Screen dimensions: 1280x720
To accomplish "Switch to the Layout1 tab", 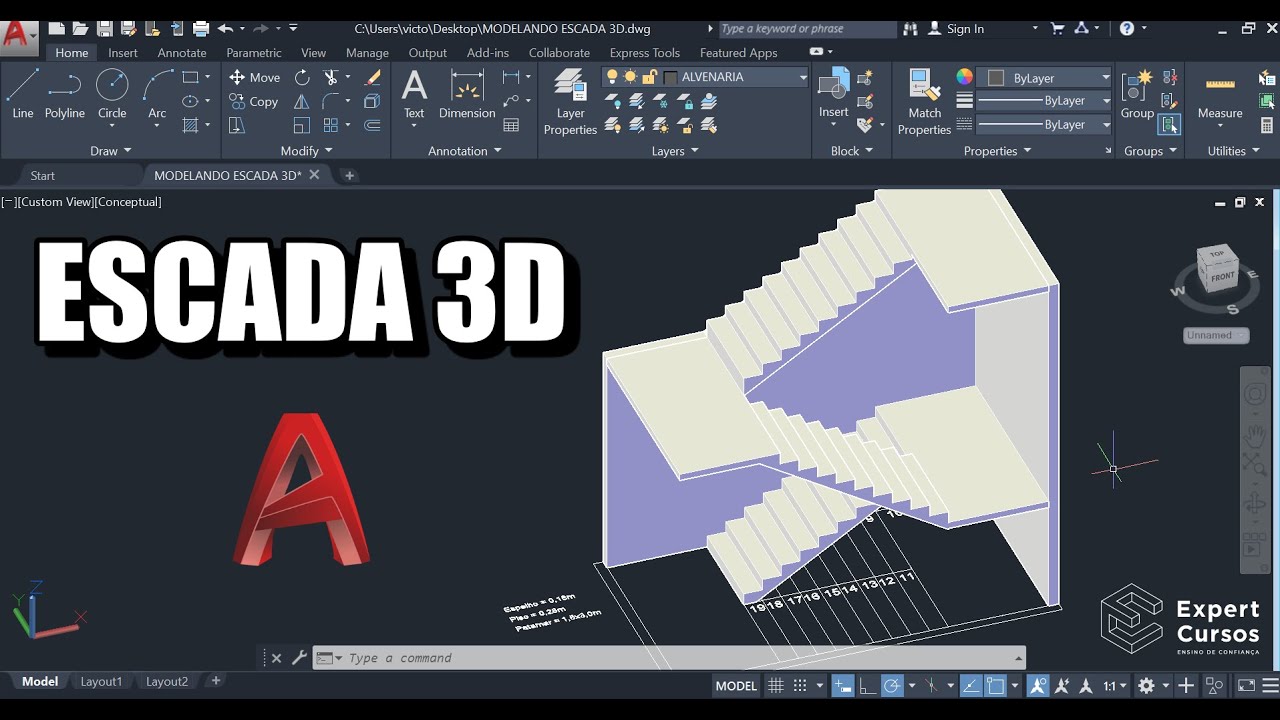I will pyautogui.click(x=101, y=681).
